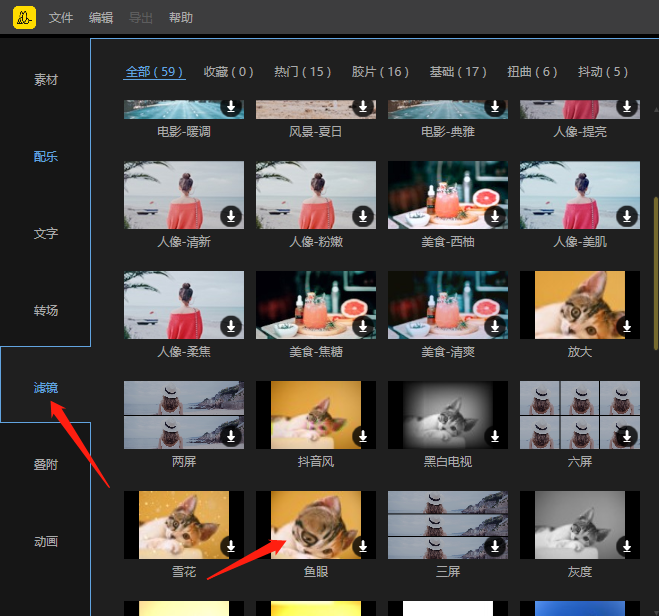The height and width of the screenshot is (616, 659).
Task: Select the 收藏 (0) favorites tab
Action: click(x=228, y=72)
